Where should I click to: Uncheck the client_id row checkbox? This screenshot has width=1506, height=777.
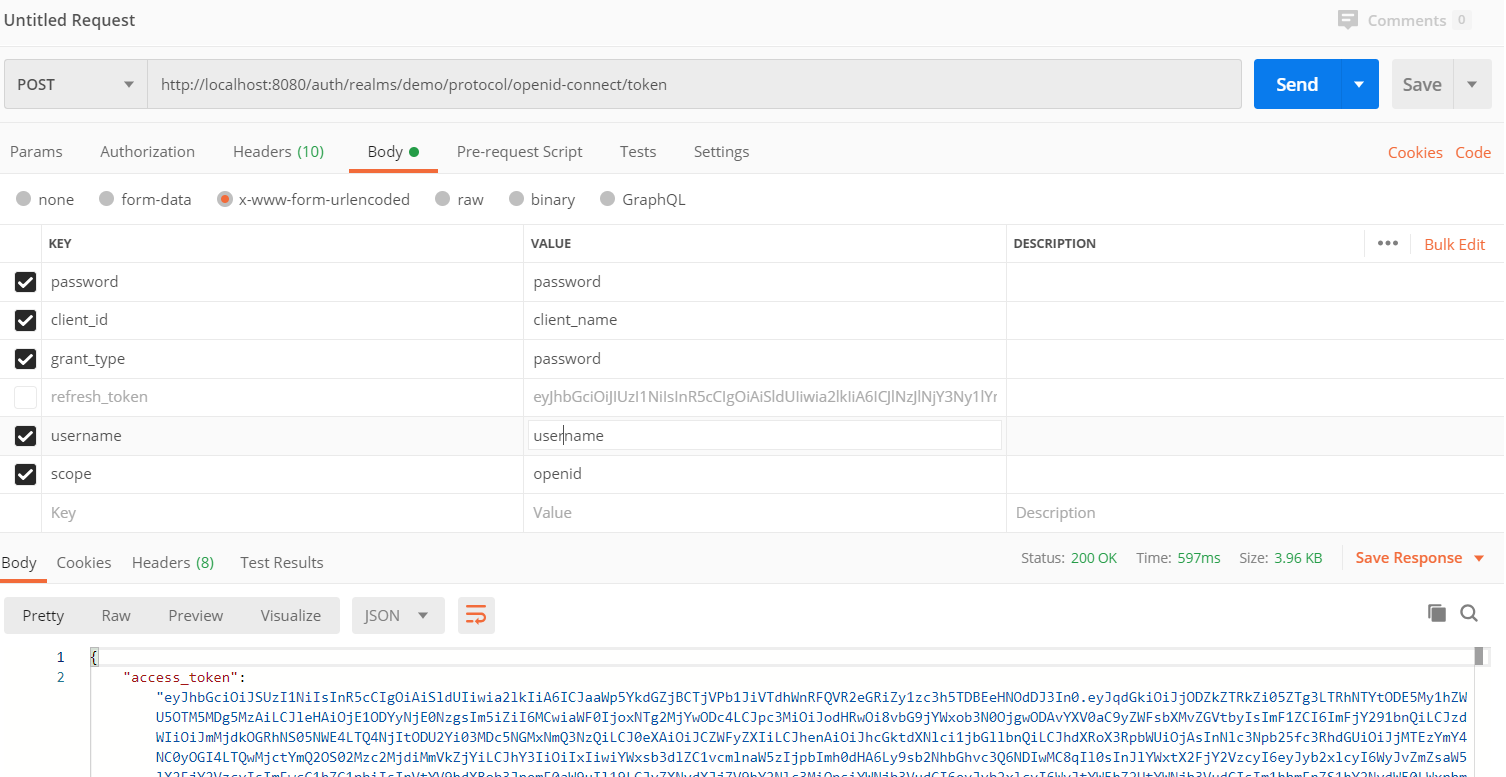coord(25,320)
